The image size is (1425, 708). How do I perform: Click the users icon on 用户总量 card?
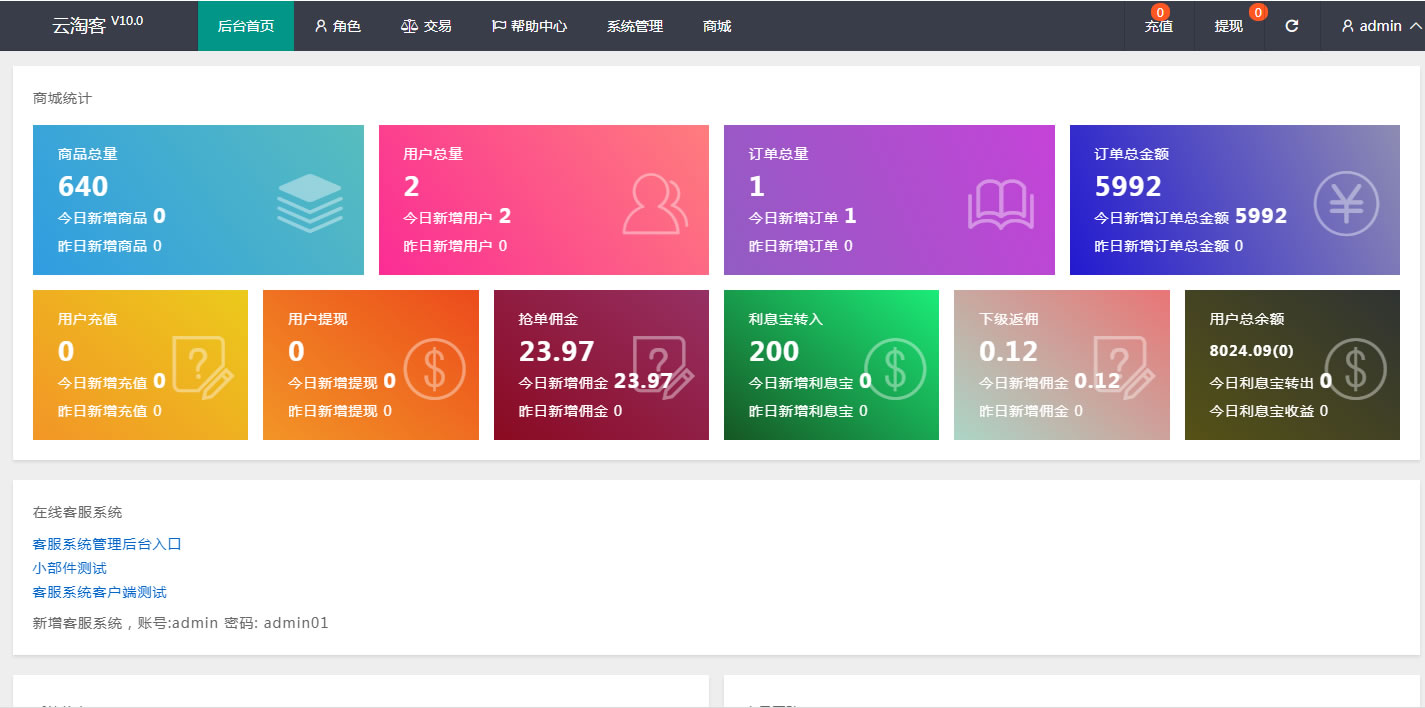(655, 203)
